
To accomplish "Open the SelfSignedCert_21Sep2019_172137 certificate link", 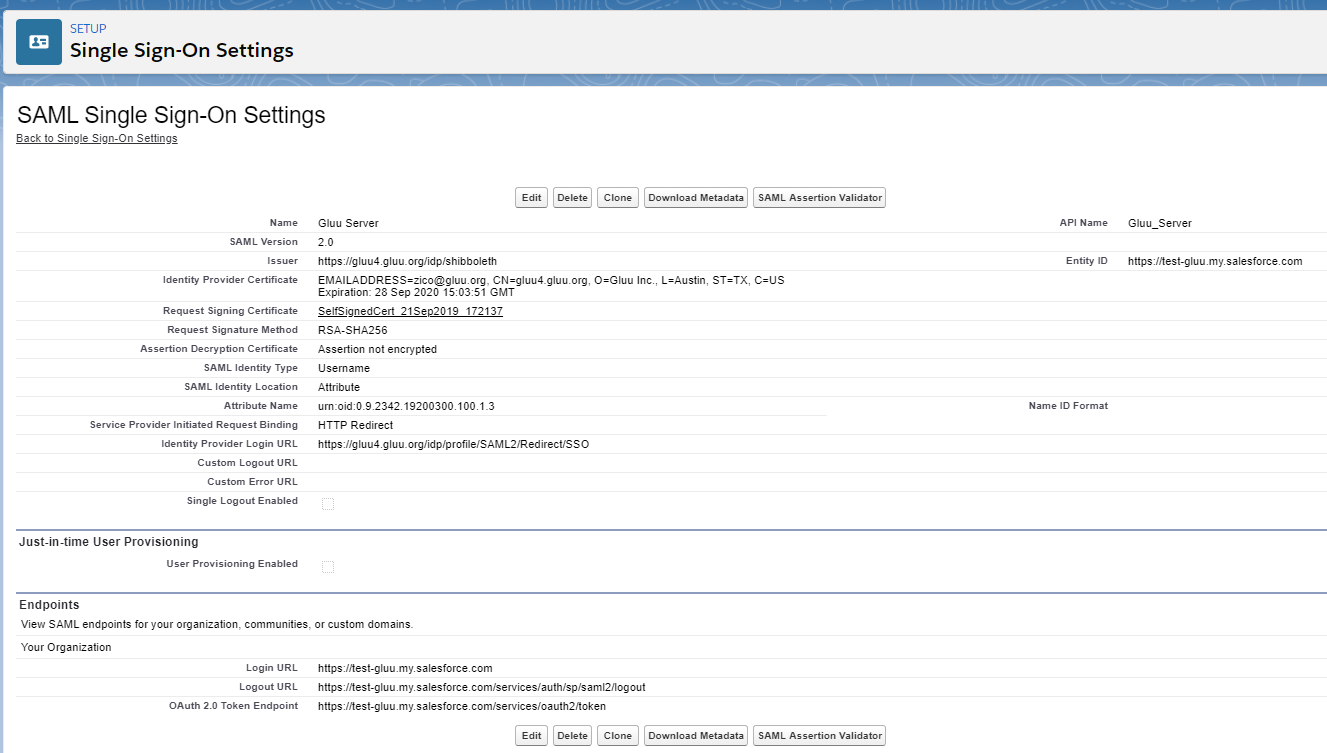I will coord(410,312).
